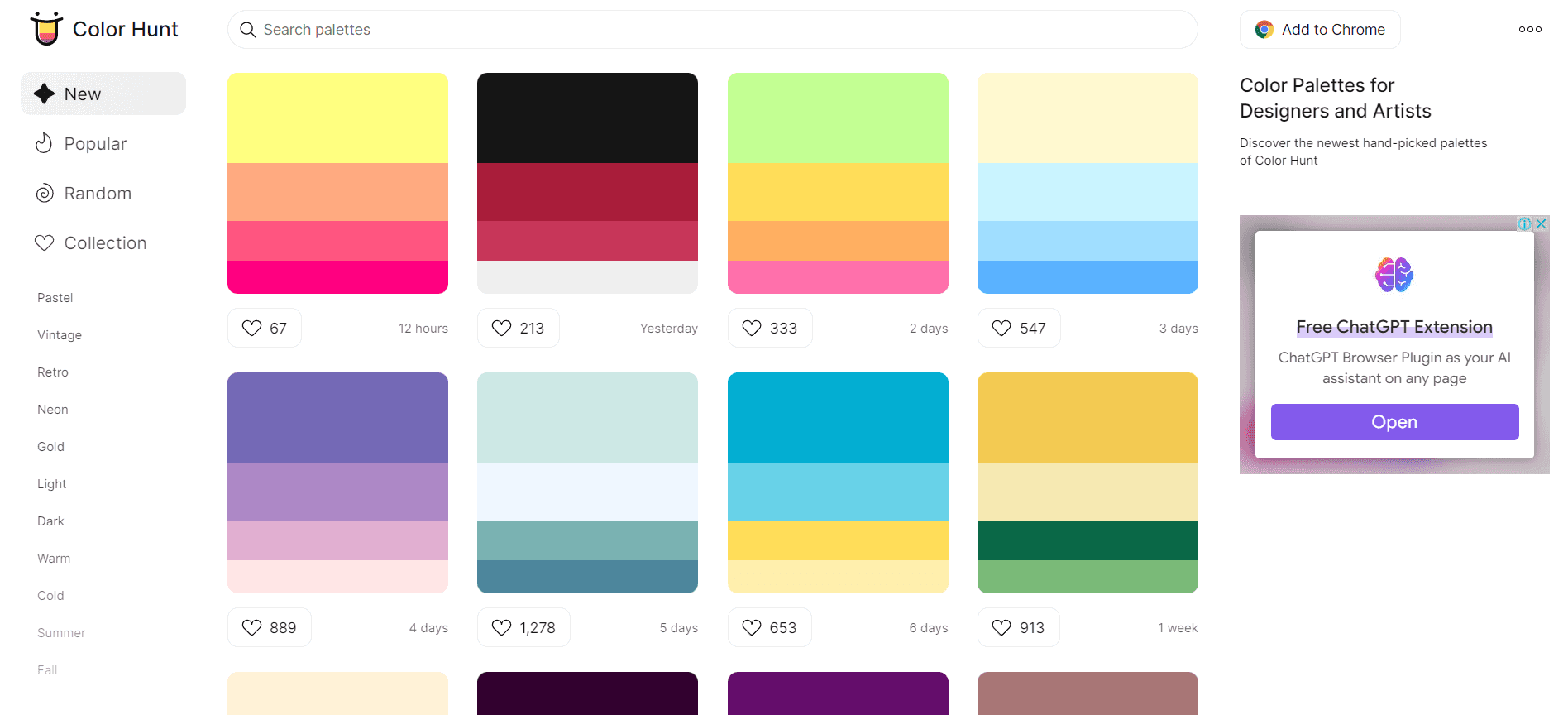Like the palette with 67 hearts

click(x=265, y=328)
